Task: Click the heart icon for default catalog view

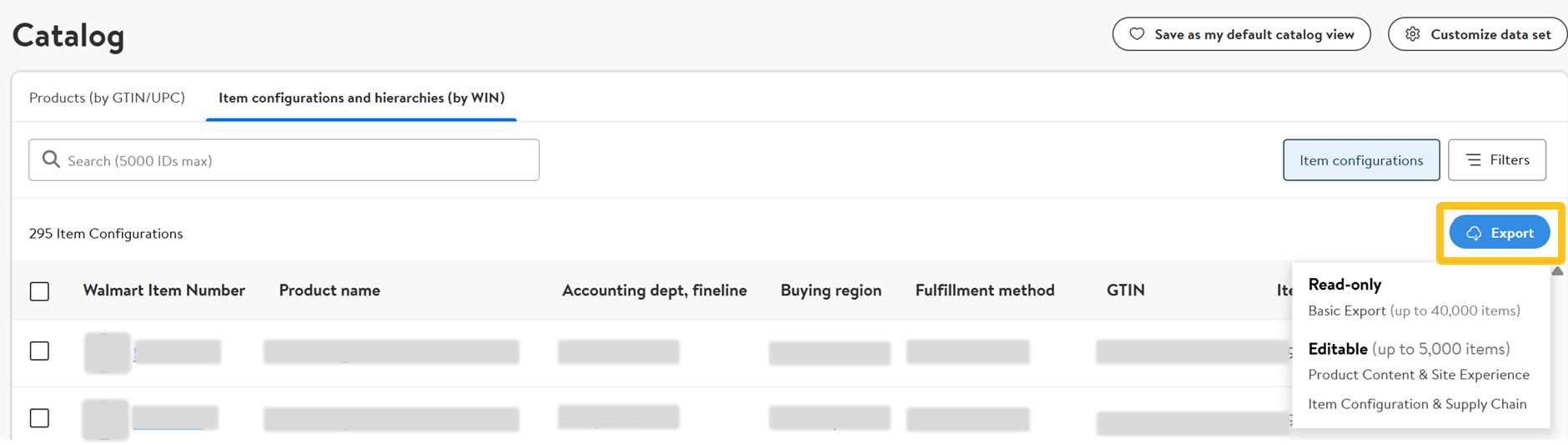Action: (x=1137, y=34)
